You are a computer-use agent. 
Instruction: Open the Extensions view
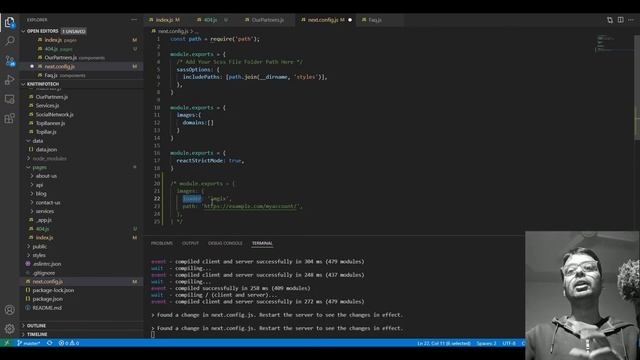click(9, 118)
